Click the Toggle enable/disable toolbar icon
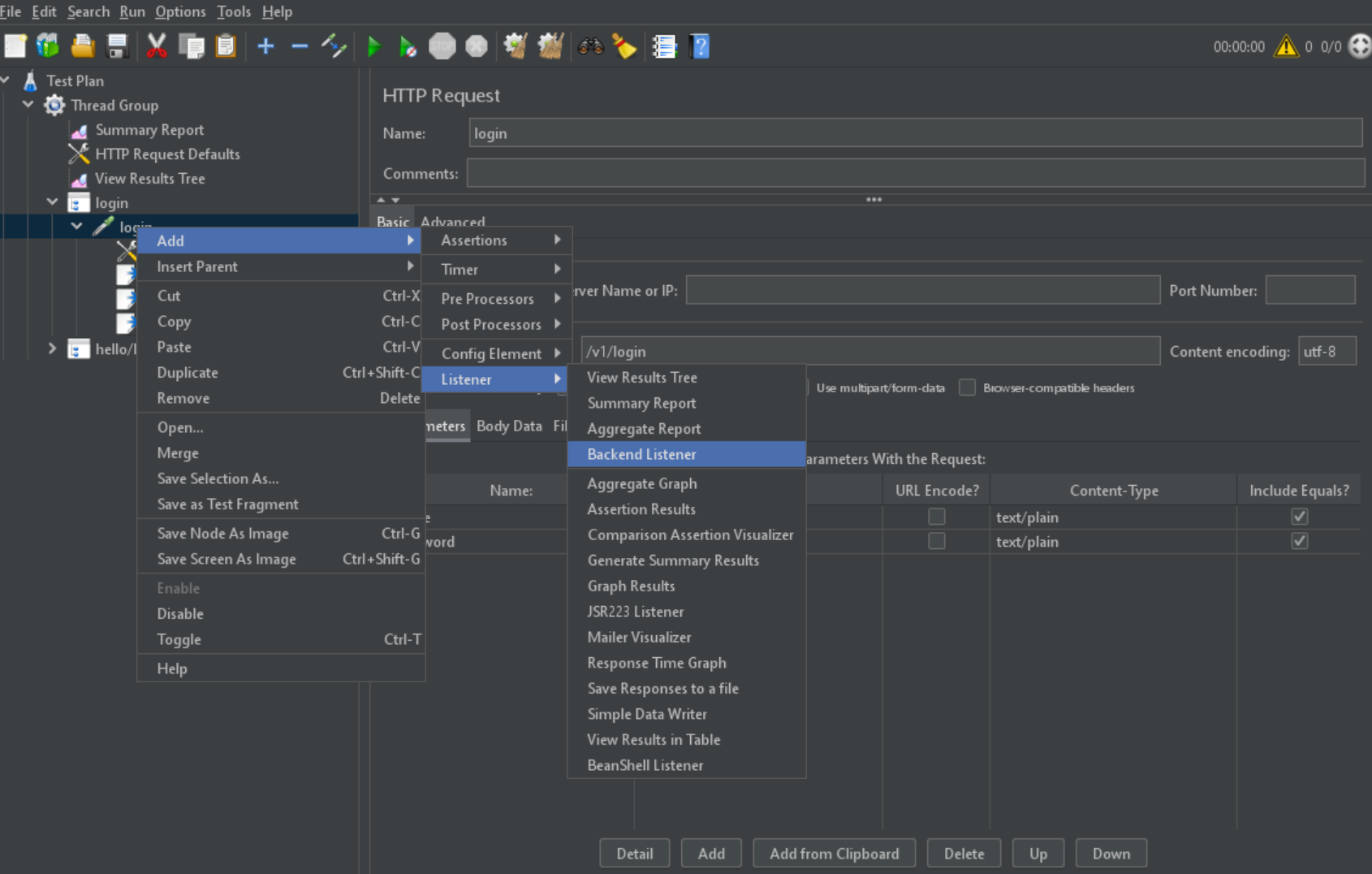This screenshot has width=1372, height=874. tap(334, 46)
